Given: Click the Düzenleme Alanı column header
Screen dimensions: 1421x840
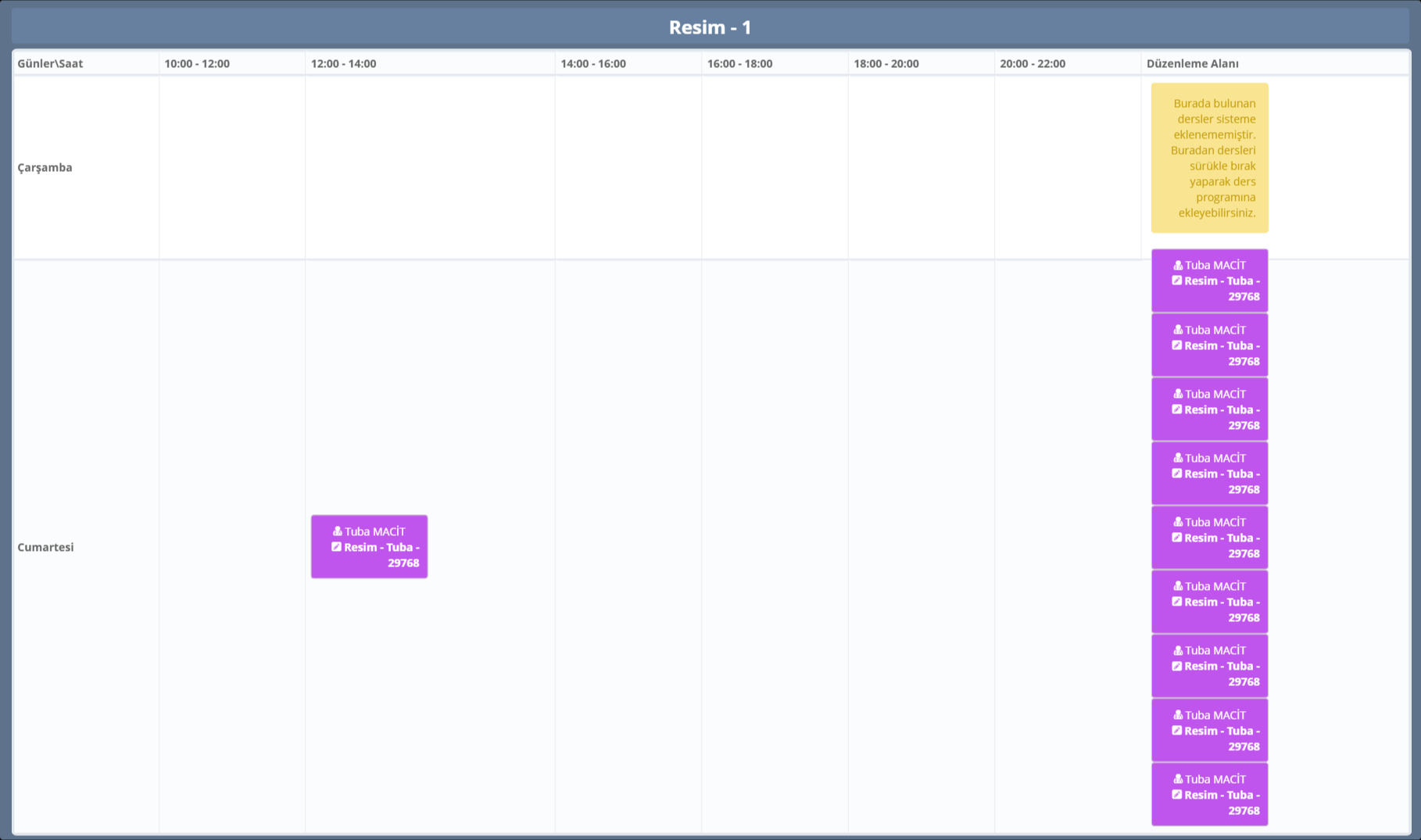Looking at the screenshot, I should [1192, 63].
